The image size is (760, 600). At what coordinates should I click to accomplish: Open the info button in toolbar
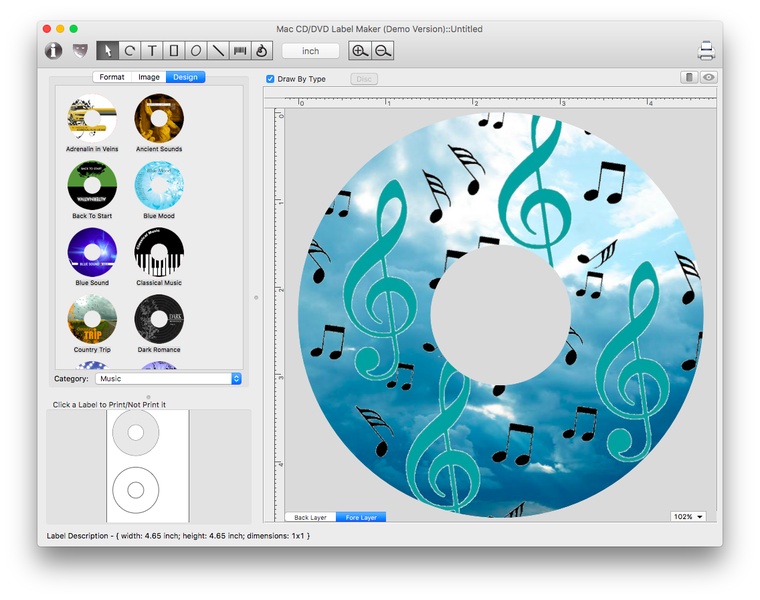(x=54, y=50)
